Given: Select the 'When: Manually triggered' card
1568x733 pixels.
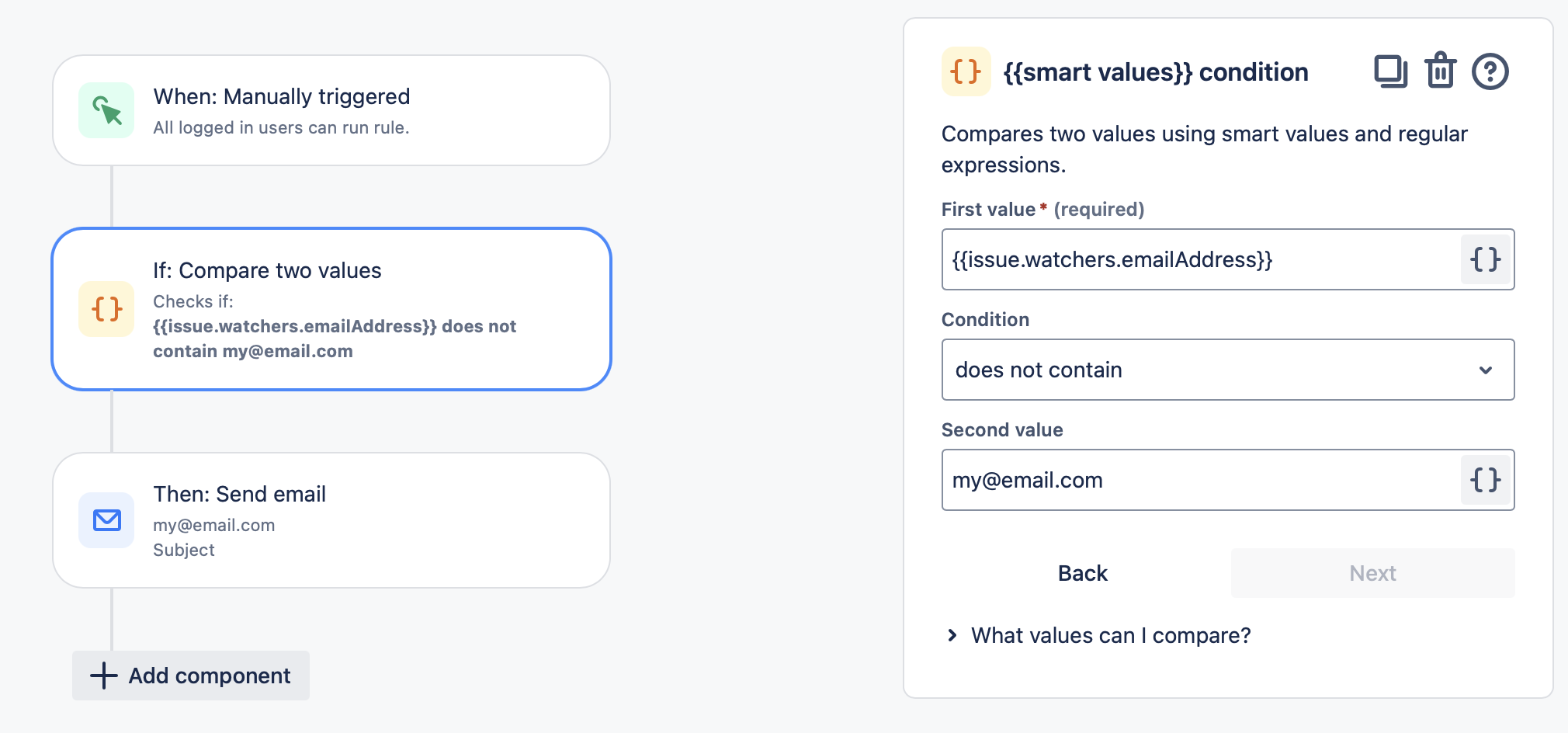Looking at the screenshot, I should coord(331,109).
